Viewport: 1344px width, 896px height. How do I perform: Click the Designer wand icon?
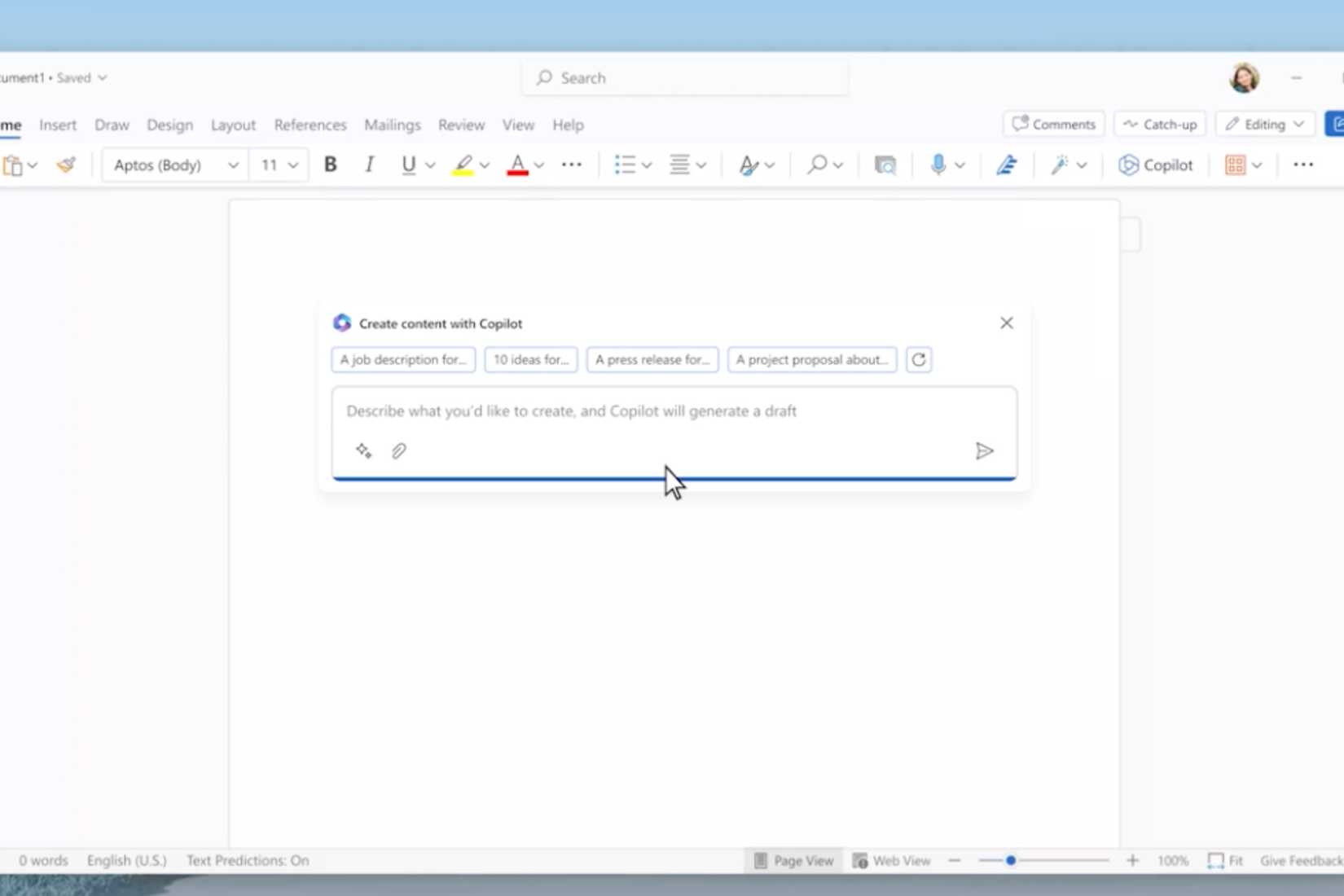(x=1061, y=165)
